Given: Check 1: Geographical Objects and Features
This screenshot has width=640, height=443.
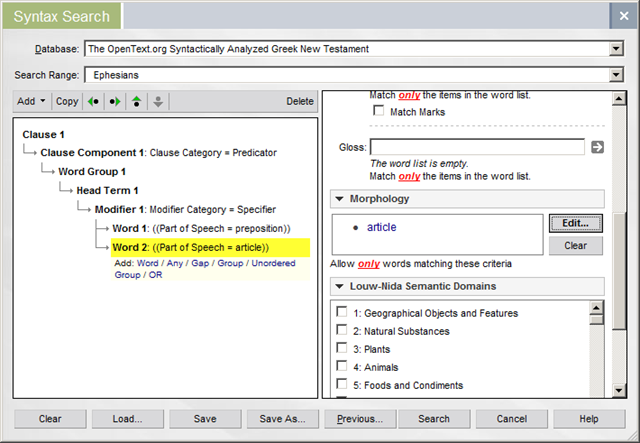Looking at the screenshot, I should point(343,313).
